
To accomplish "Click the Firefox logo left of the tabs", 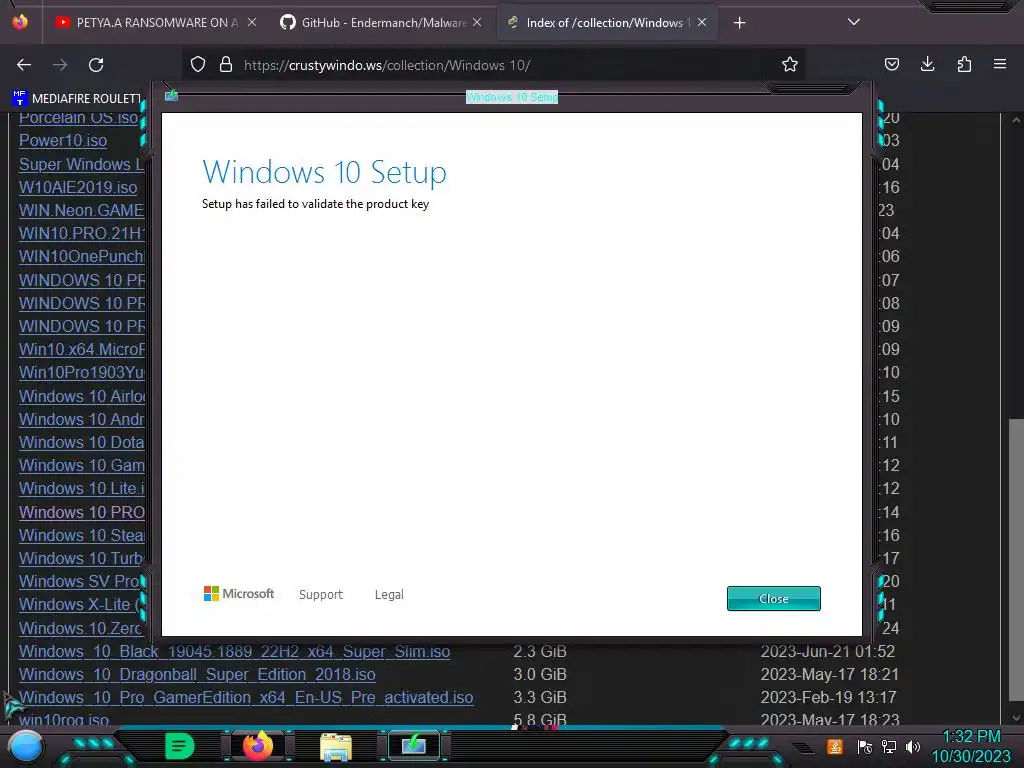I will pos(20,22).
